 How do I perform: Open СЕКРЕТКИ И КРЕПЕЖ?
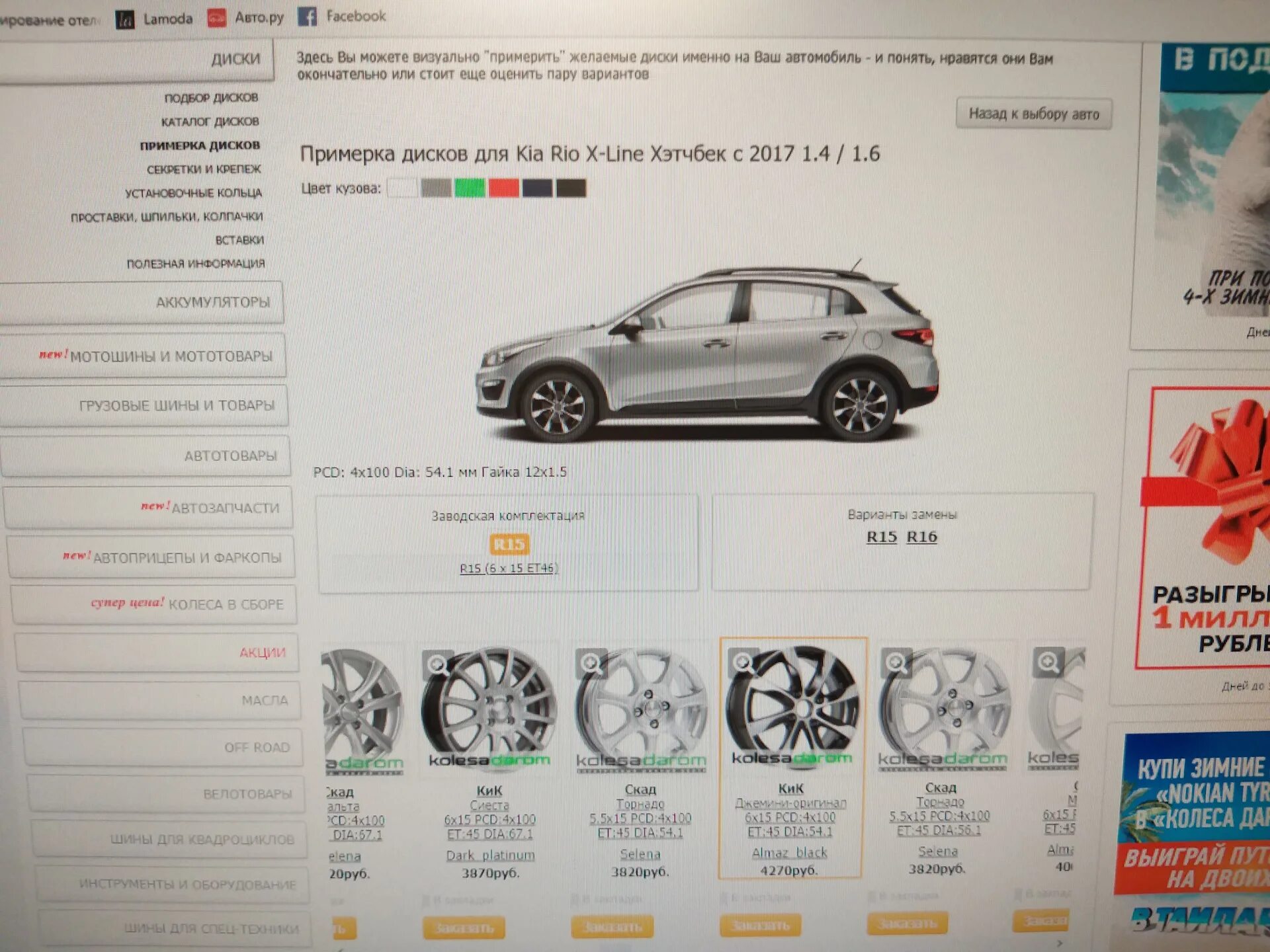[x=204, y=169]
